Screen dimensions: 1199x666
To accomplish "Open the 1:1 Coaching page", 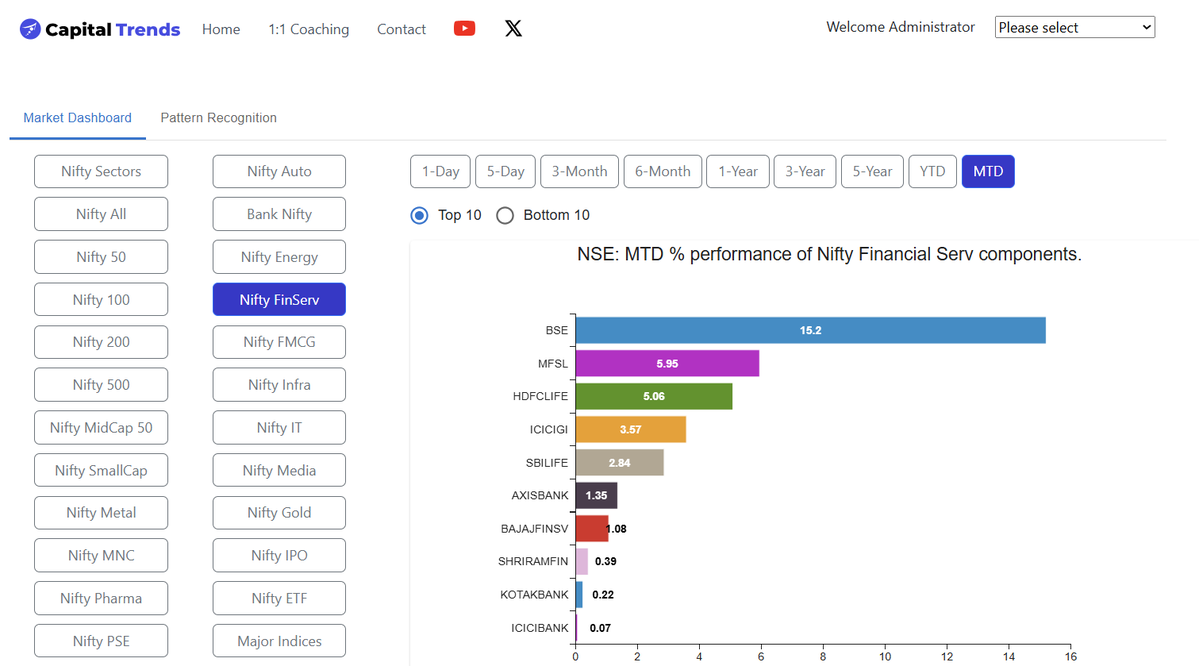I will coord(309,29).
